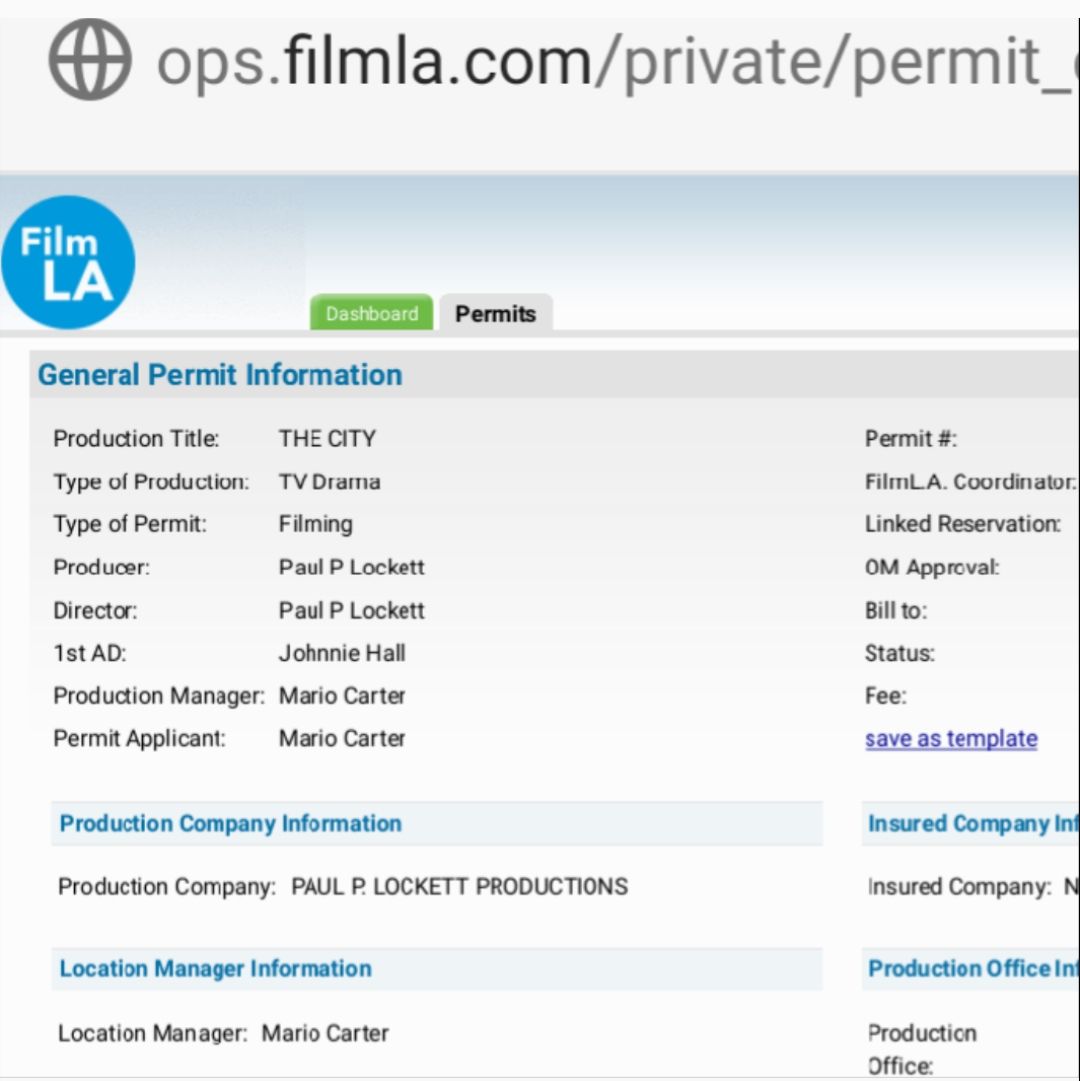Screen dimensions: 1080x1081
Task: Click the General Permit Information heading
Action: [x=220, y=375]
